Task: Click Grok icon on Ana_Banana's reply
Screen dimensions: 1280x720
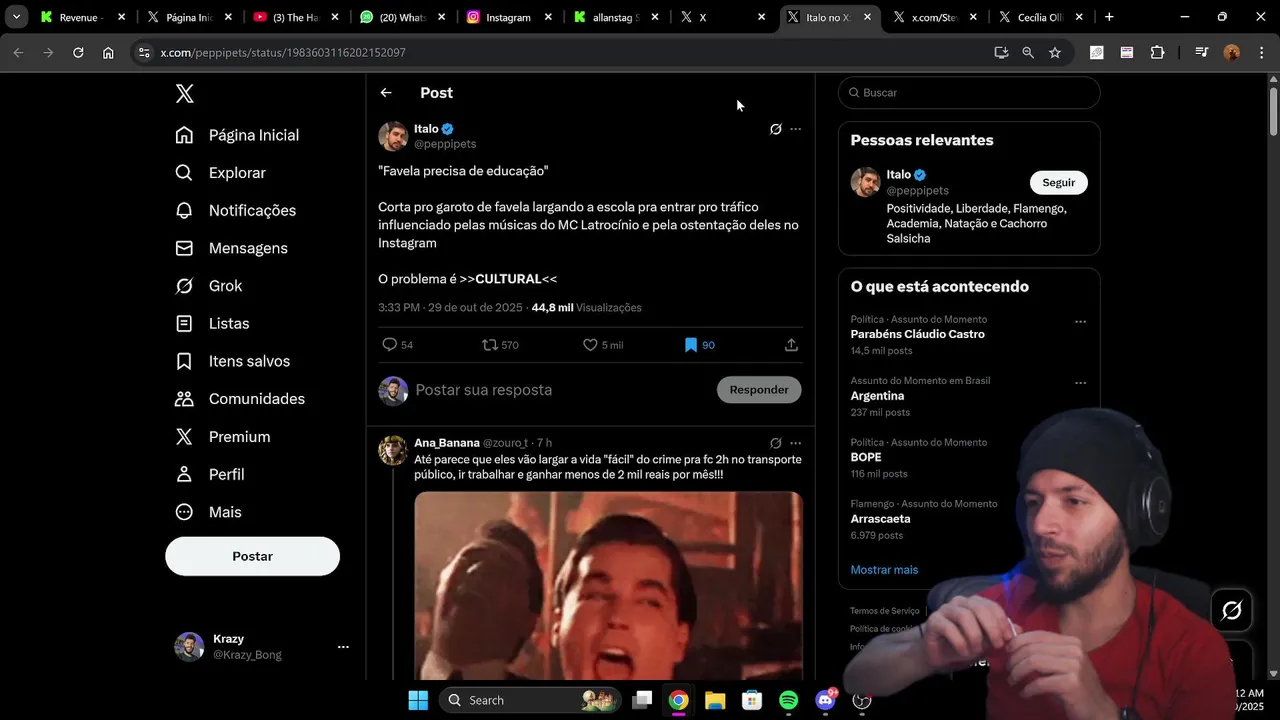Action: click(775, 443)
